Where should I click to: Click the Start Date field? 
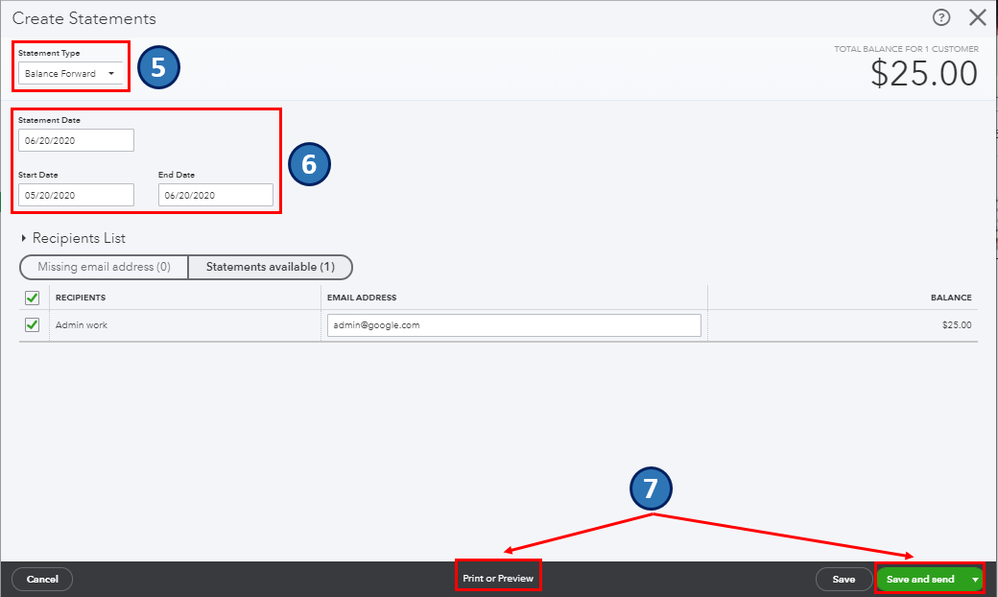tap(76, 195)
